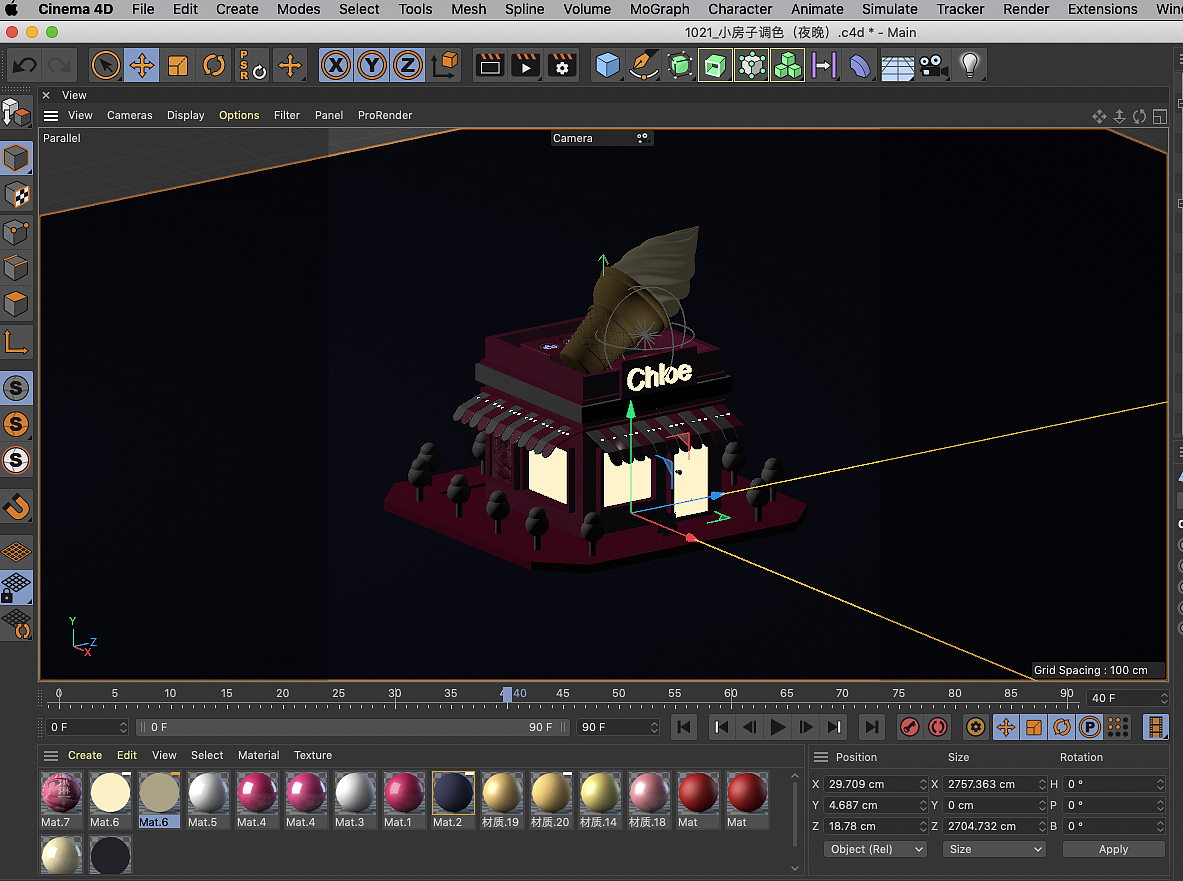The height and width of the screenshot is (881, 1183).
Task: Toggle Enable Snap magnet icon
Action: [17, 506]
